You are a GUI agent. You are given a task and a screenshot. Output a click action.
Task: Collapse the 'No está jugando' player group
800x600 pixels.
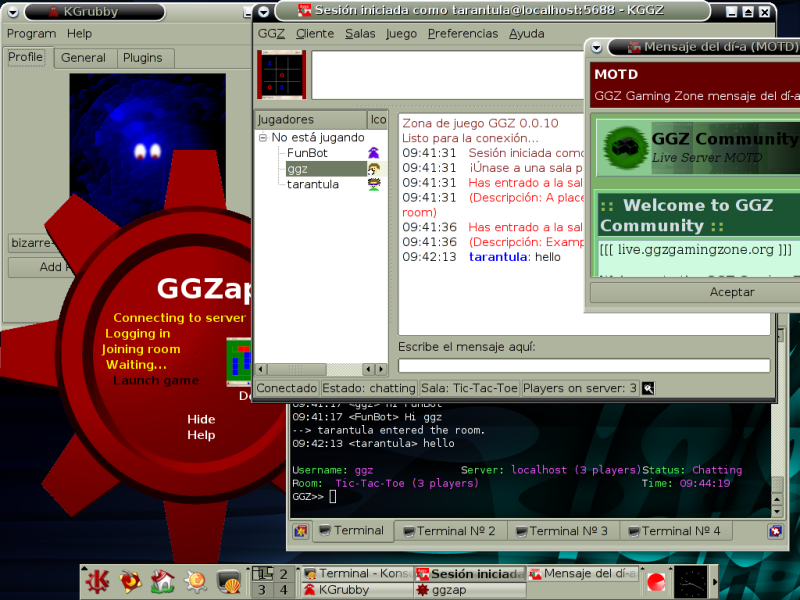coord(263,138)
